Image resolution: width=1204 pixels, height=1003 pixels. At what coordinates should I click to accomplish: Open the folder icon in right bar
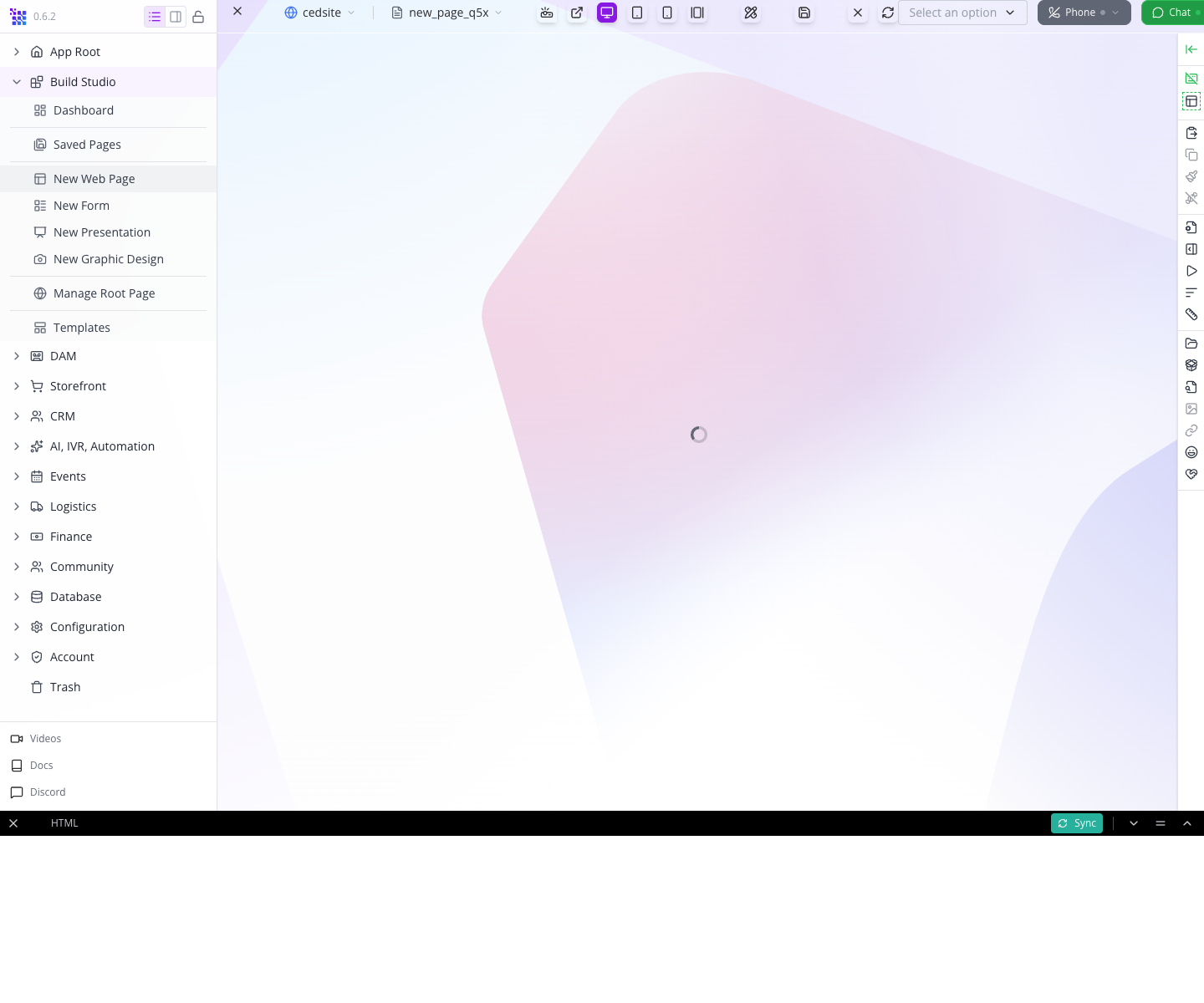1191,344
